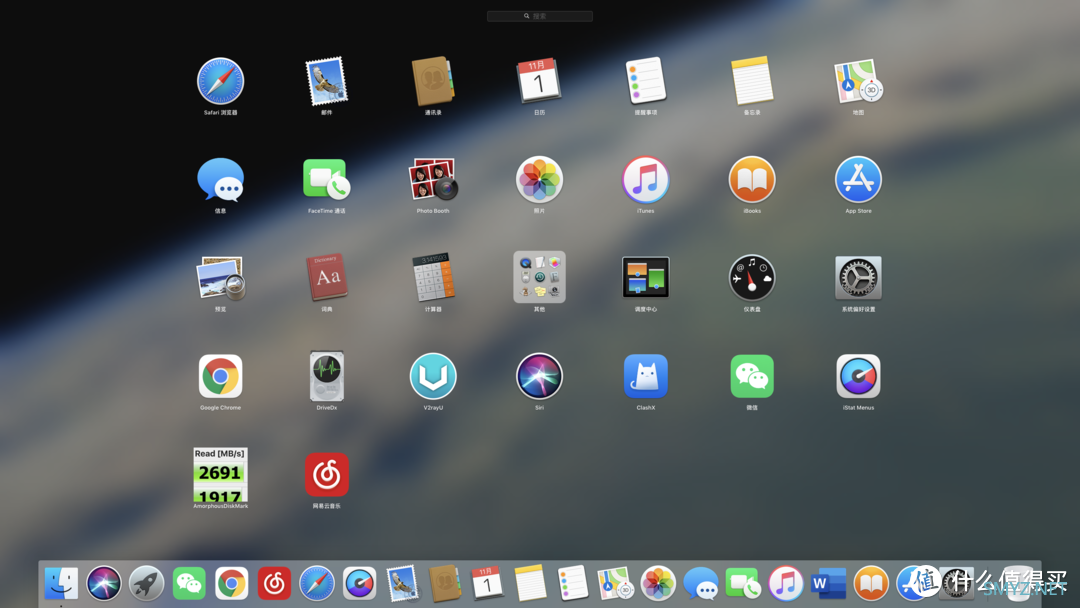The image size is (1080, 608).
Task: Launch FaceTime from the Launchpad grid
Action: (x=326, y=180)
